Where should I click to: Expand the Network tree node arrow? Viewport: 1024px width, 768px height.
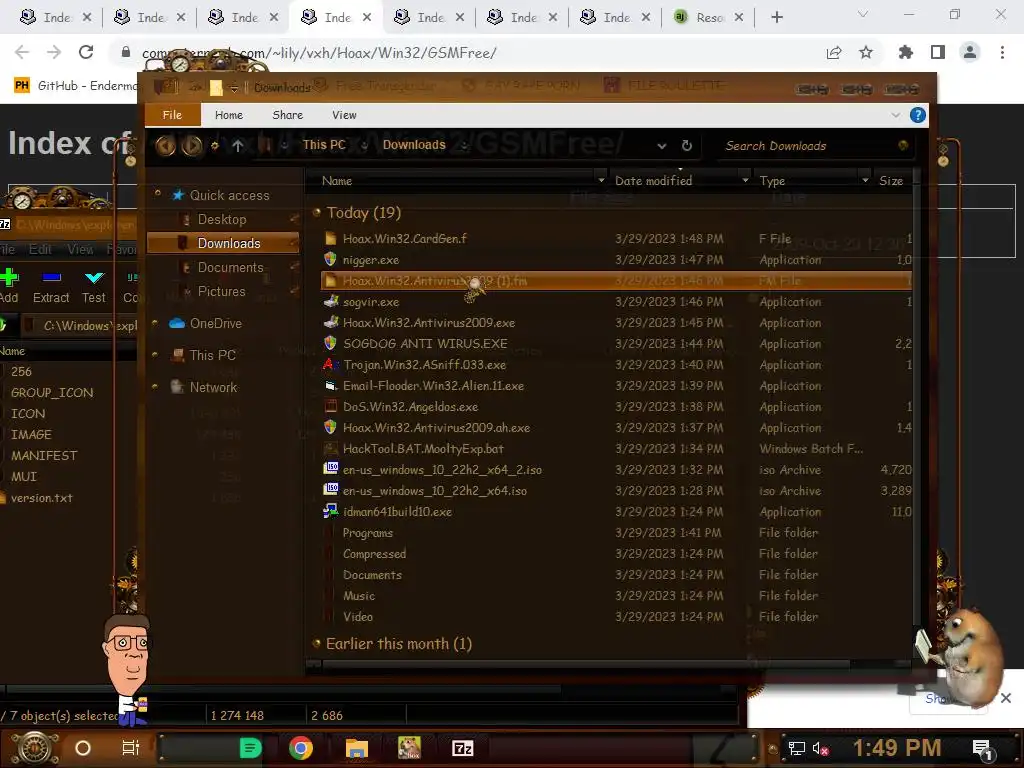point(155,387)
